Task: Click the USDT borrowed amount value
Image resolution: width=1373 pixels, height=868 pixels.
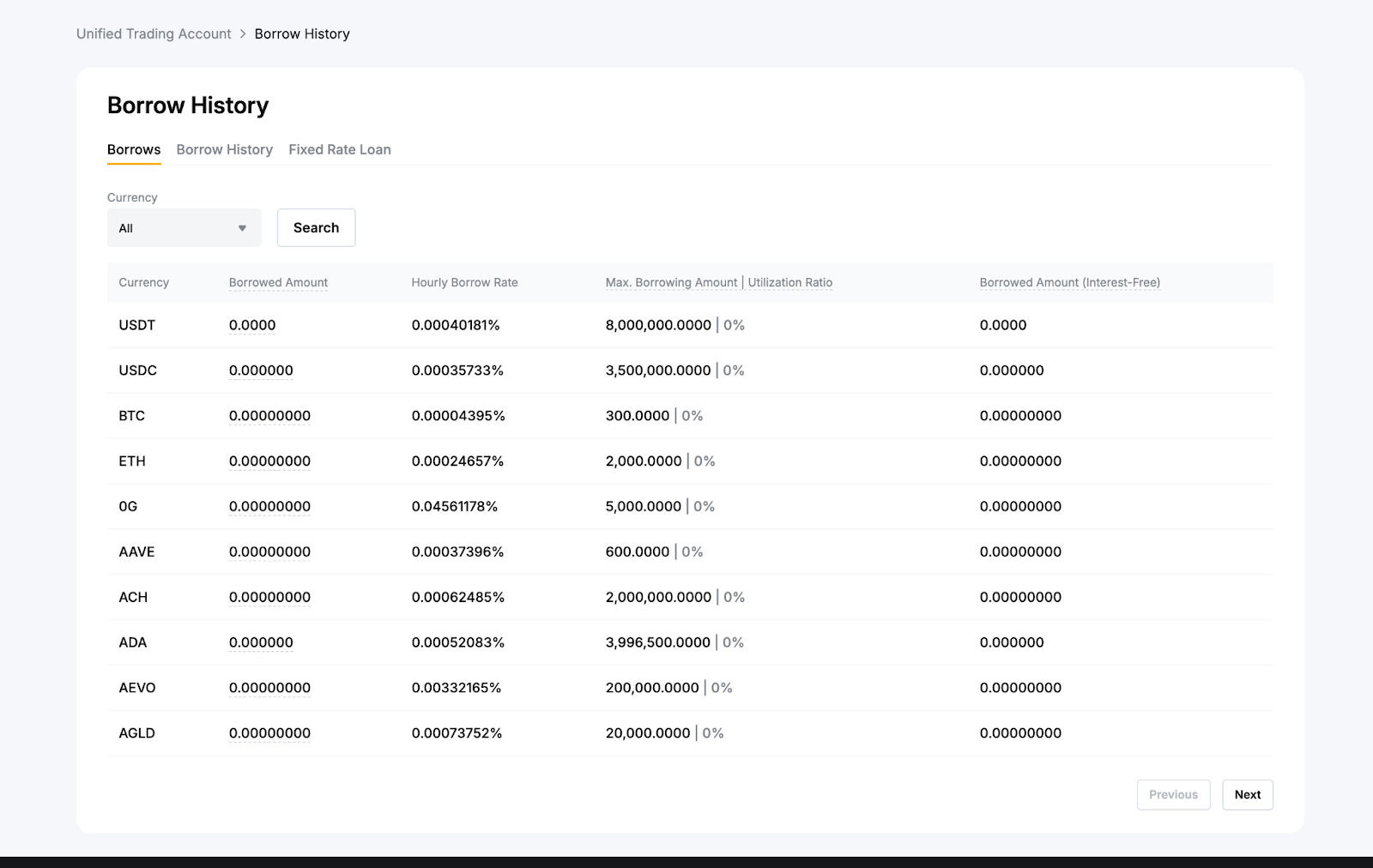Action: (252, 325)
